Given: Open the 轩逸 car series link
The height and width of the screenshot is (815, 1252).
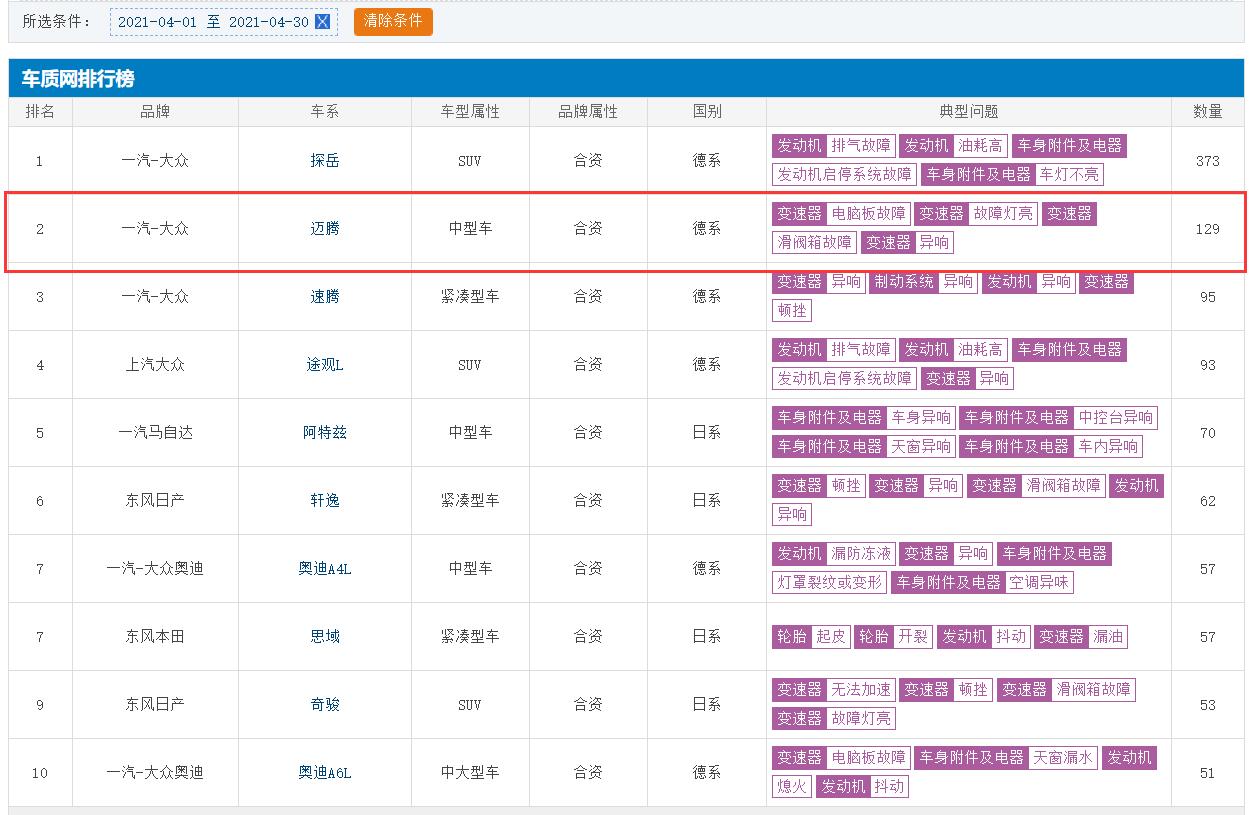Looking at the screenshot, I should pyautogui.click(x=324, y=501).
